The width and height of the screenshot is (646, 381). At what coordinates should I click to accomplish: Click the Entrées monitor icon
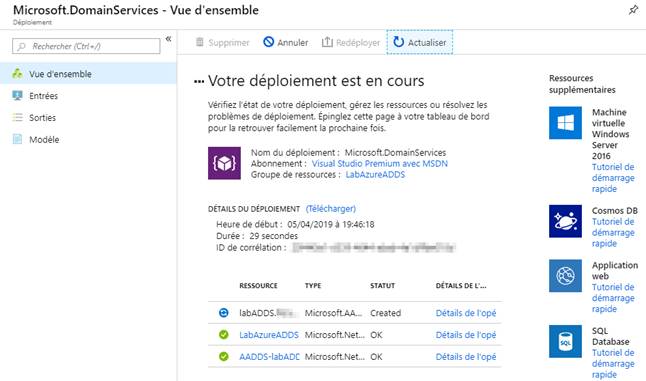(x=17, y=96)
